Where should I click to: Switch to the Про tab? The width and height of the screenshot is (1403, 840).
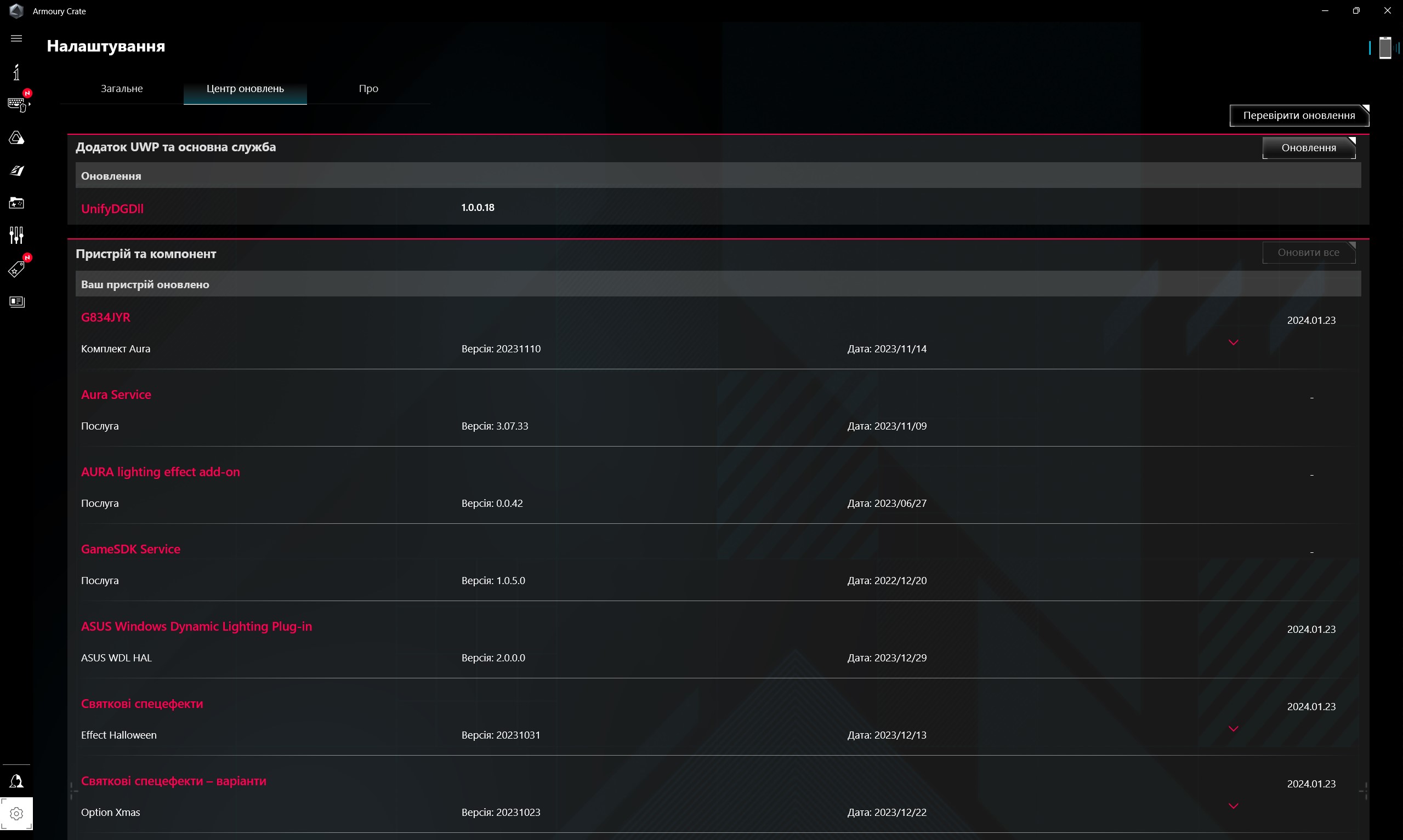(x=368, y=89)
